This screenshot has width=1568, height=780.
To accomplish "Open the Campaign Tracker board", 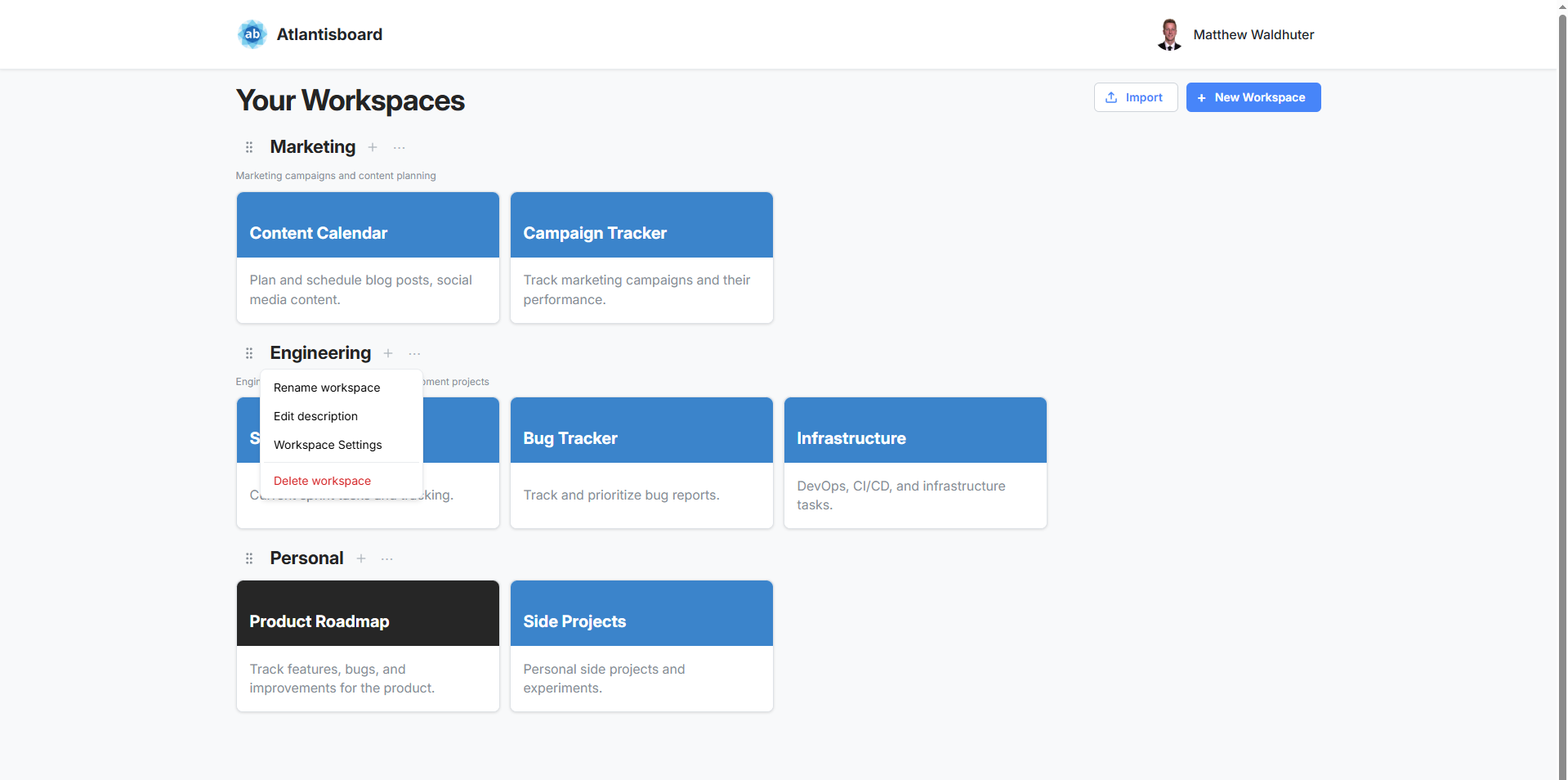I will [641, 258].
